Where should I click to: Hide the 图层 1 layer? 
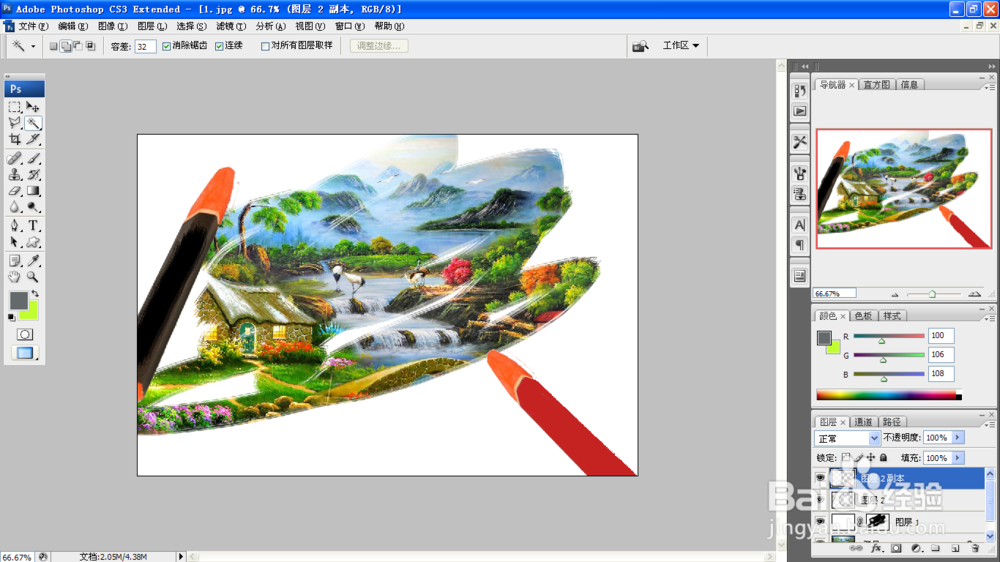pos(820,521)
